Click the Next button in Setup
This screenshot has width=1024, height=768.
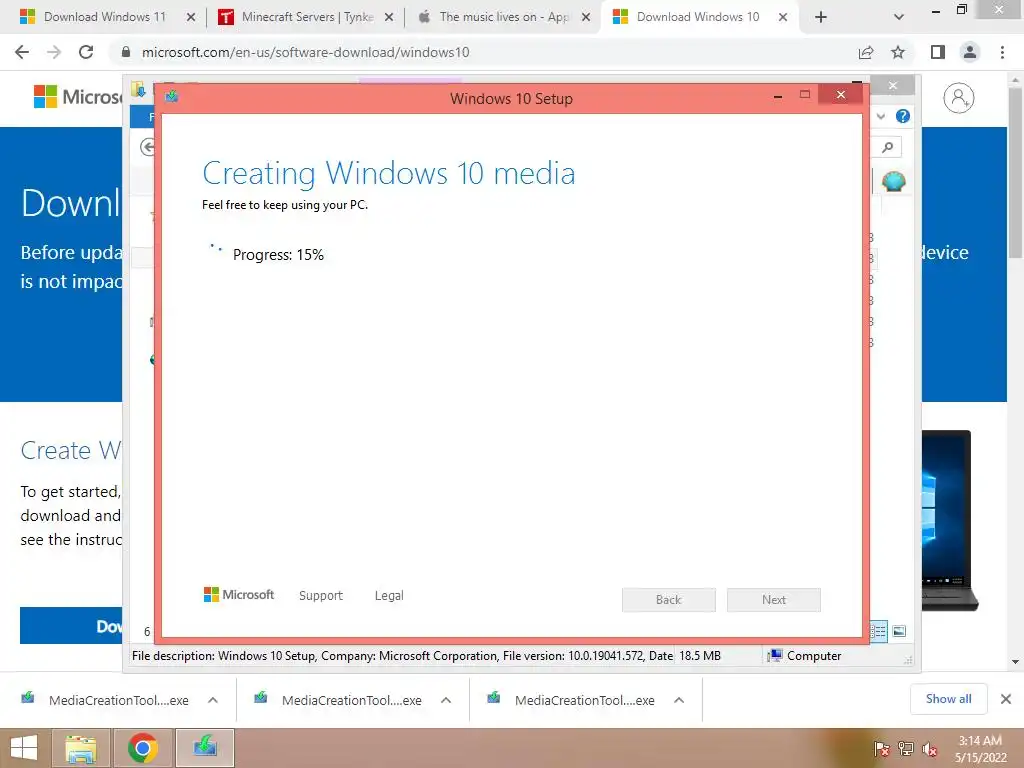(774, 600)
